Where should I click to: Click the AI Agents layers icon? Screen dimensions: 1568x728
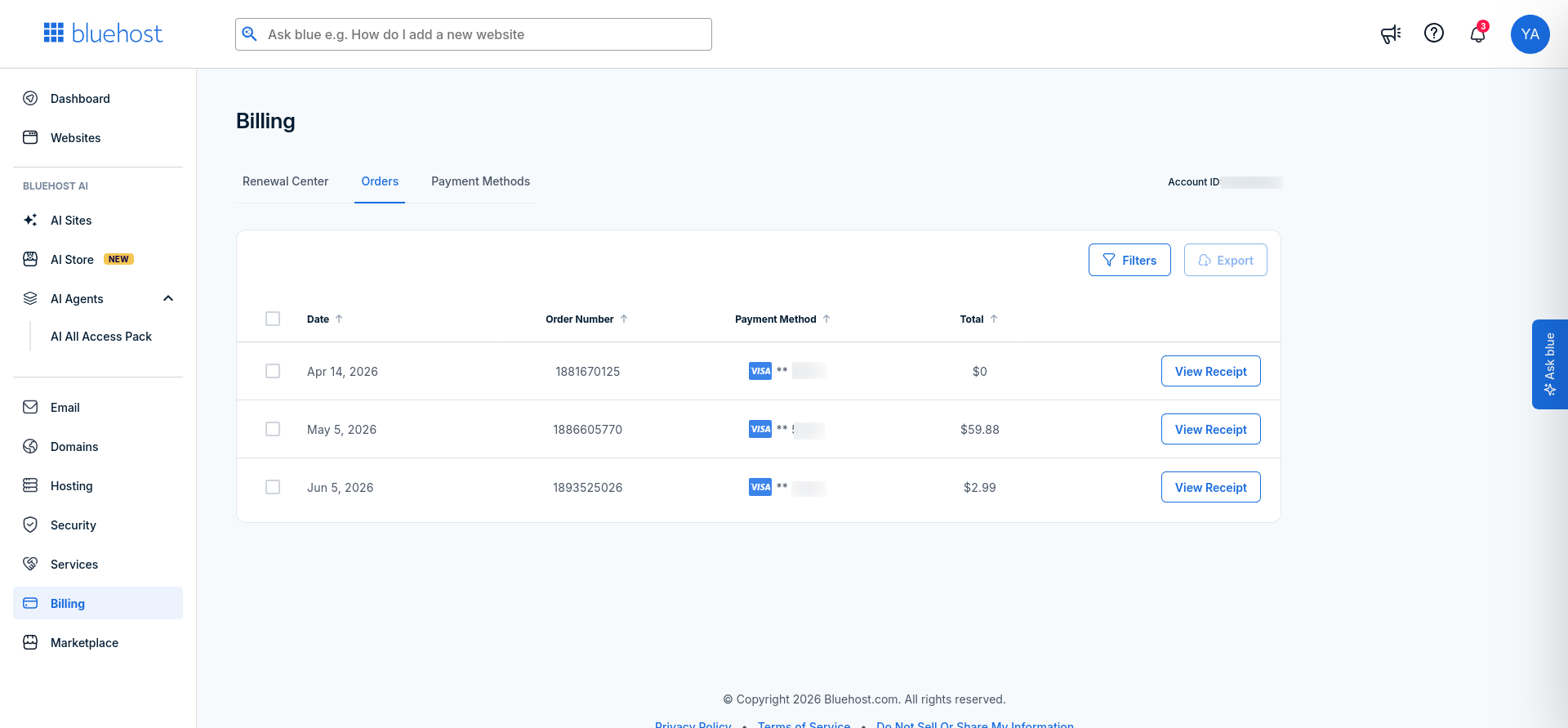click(30, 298)
